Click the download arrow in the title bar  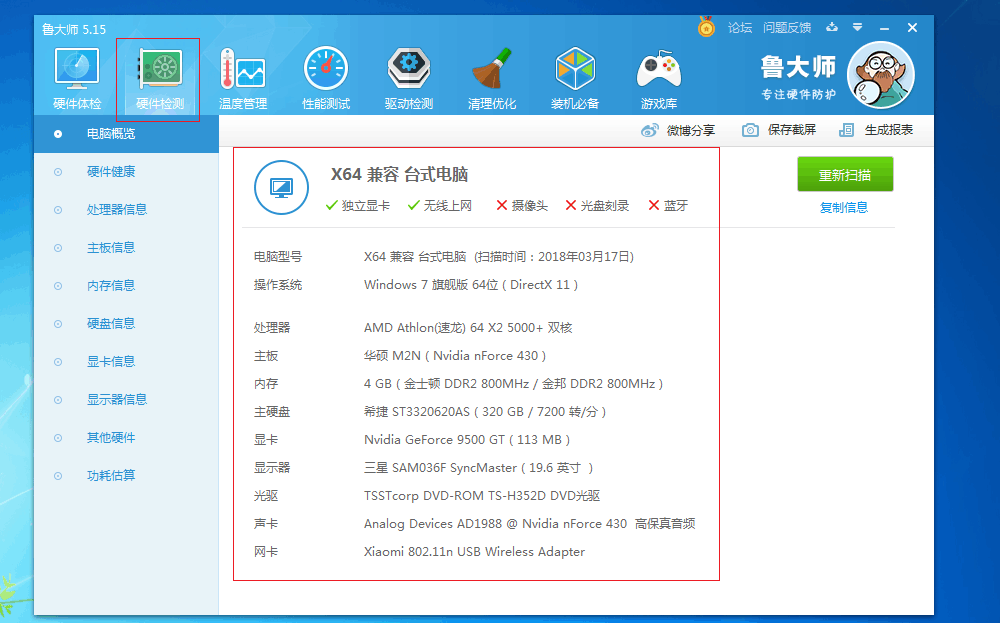click(830, 27)
